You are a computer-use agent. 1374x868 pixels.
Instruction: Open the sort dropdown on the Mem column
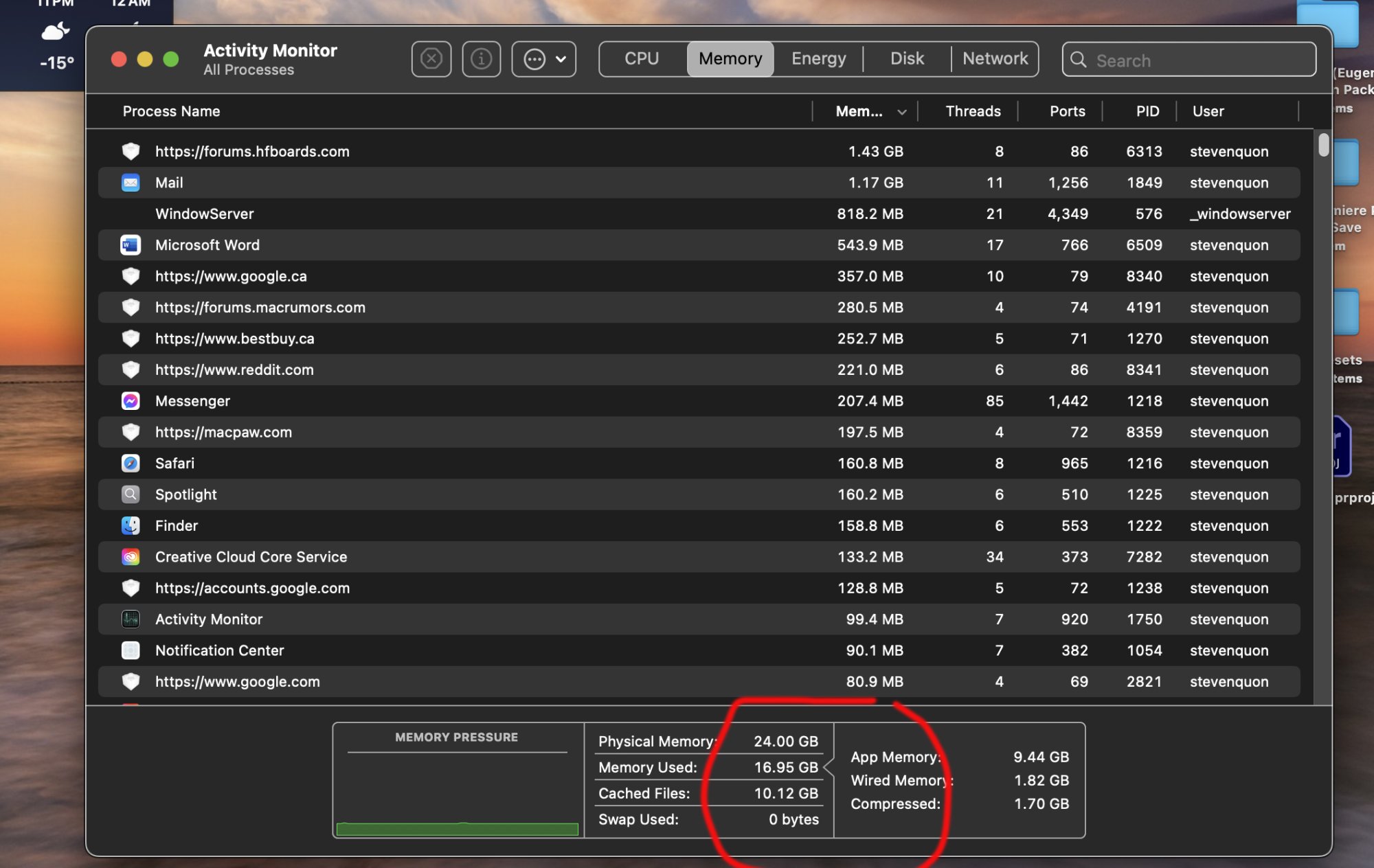click(902, 111)
